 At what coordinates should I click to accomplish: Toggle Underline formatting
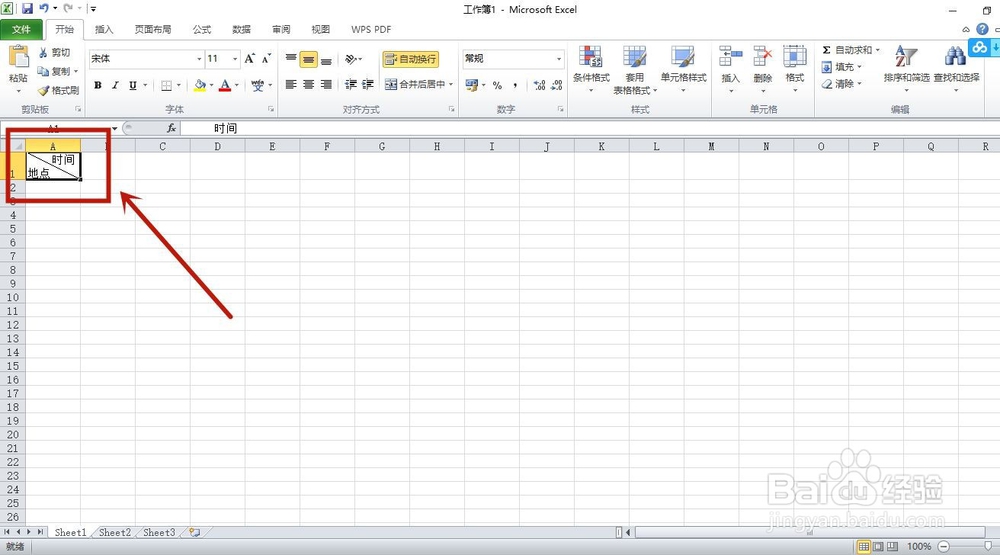[132, 85]
